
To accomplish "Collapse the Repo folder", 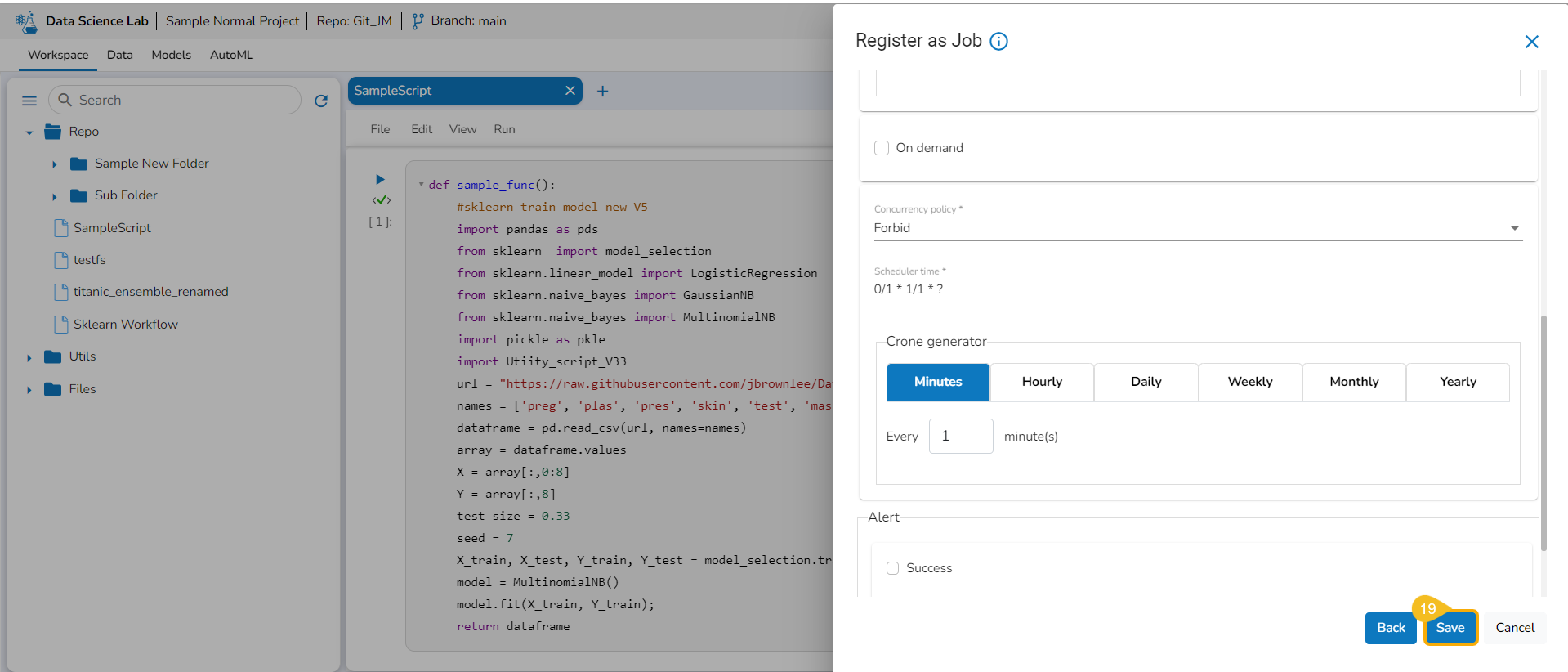I will tap(29, 132).
